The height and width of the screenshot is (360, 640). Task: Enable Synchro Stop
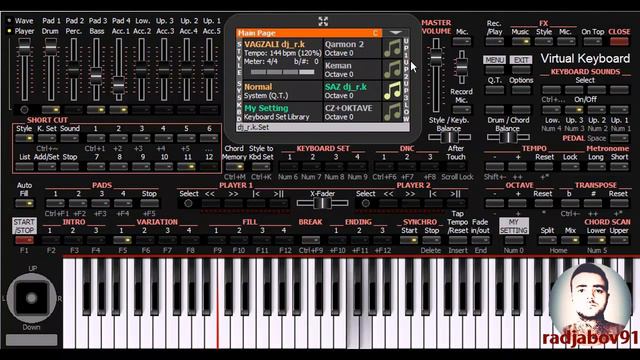(x=431, y=240)
